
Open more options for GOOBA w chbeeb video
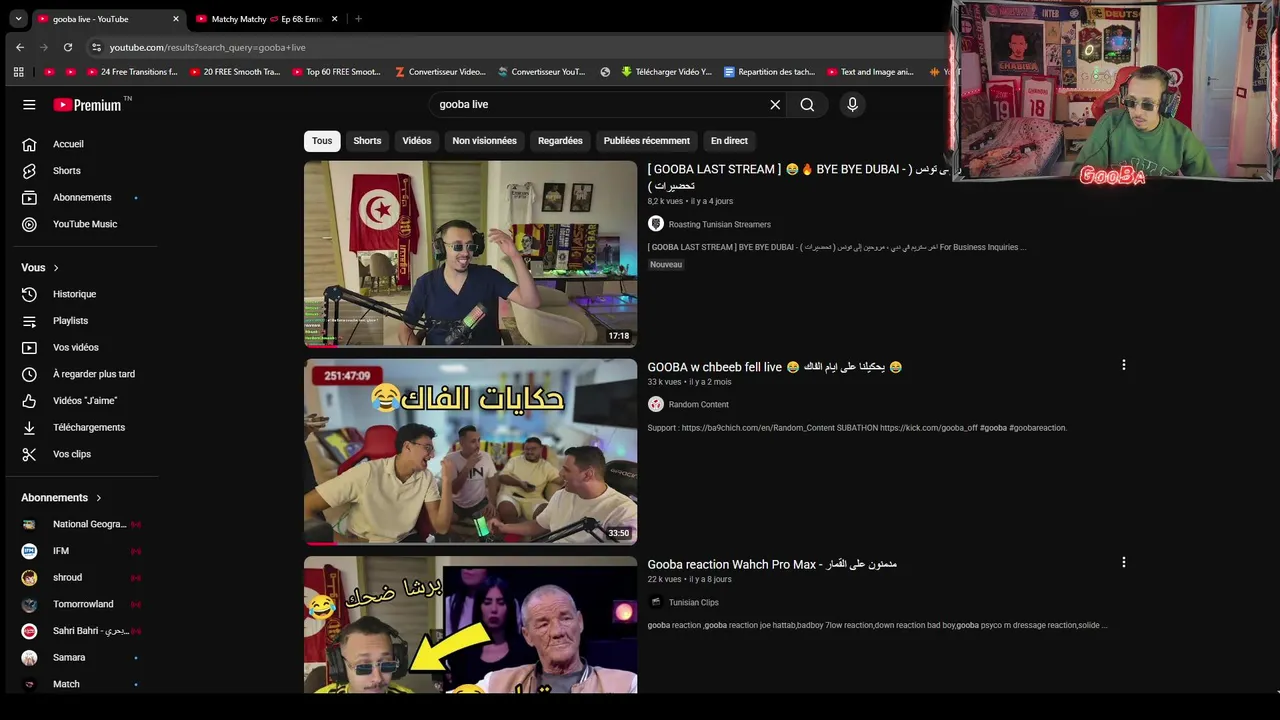[1123, 365]
